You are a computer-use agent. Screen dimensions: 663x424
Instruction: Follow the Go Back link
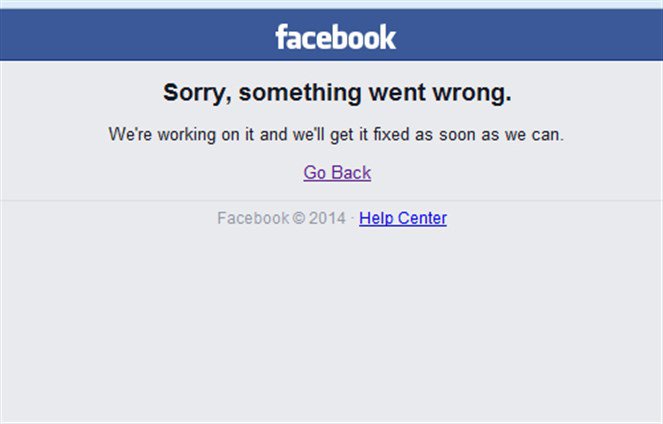(x=337, y=173)
